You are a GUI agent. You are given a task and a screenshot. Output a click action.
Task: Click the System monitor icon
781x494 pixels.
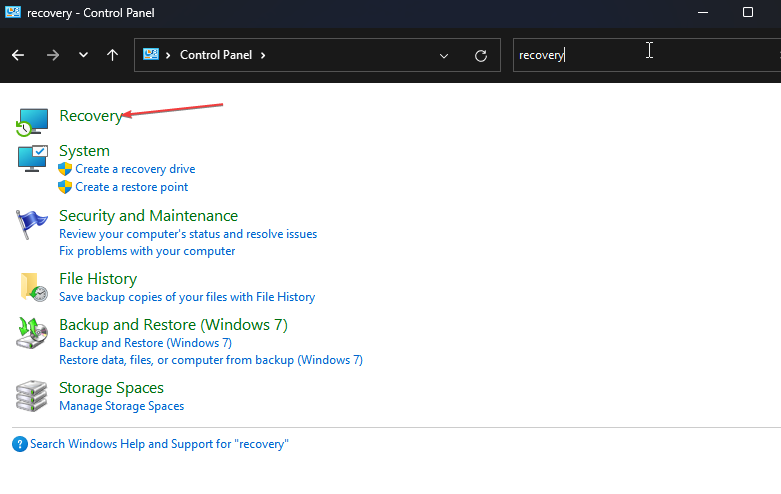32,158
